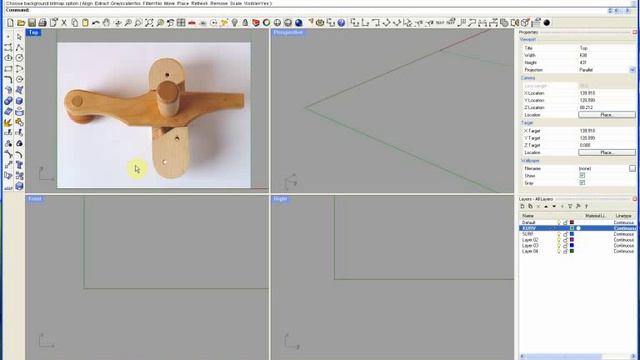Click the Paste clipboard icon
Screen dimensions: 640x360
point(85,23)
